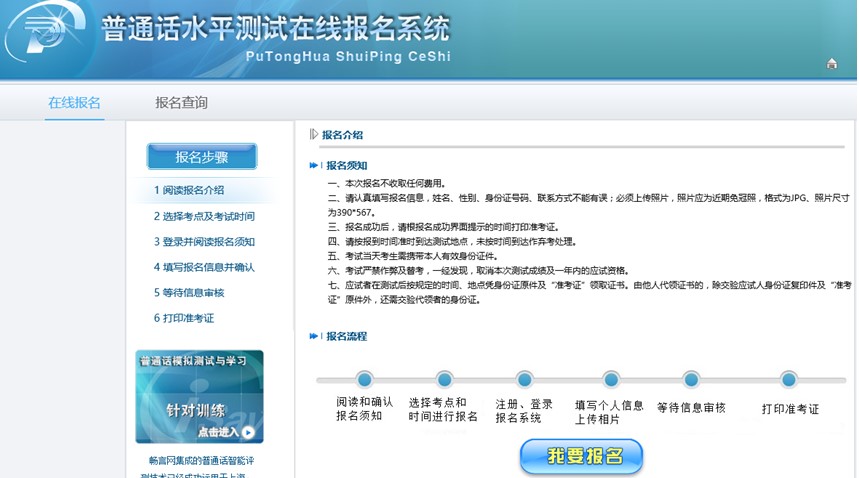Switch to the 在线报名 tab
The width and height of the screenshot is (859, 478).
pos(74,103)
